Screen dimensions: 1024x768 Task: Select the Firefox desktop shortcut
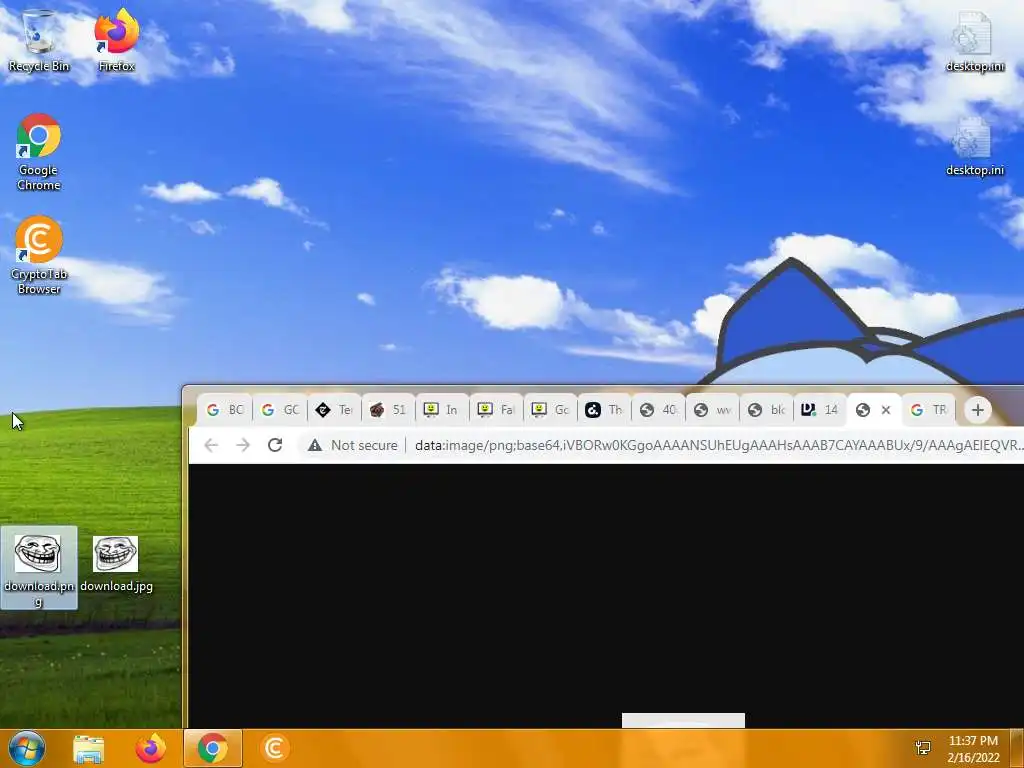point(117,40)
